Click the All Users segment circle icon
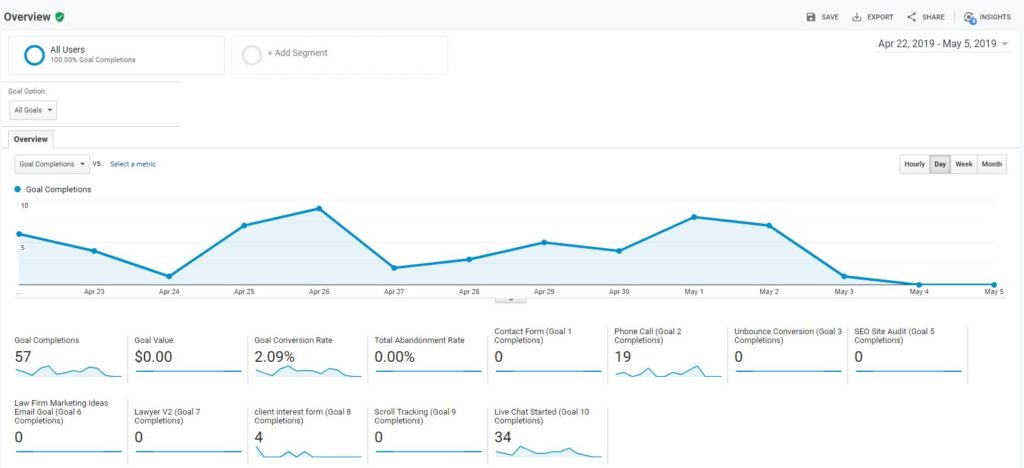Image resolution: width=1024 pixels, height=468 pixels. [x=34, y=55]
